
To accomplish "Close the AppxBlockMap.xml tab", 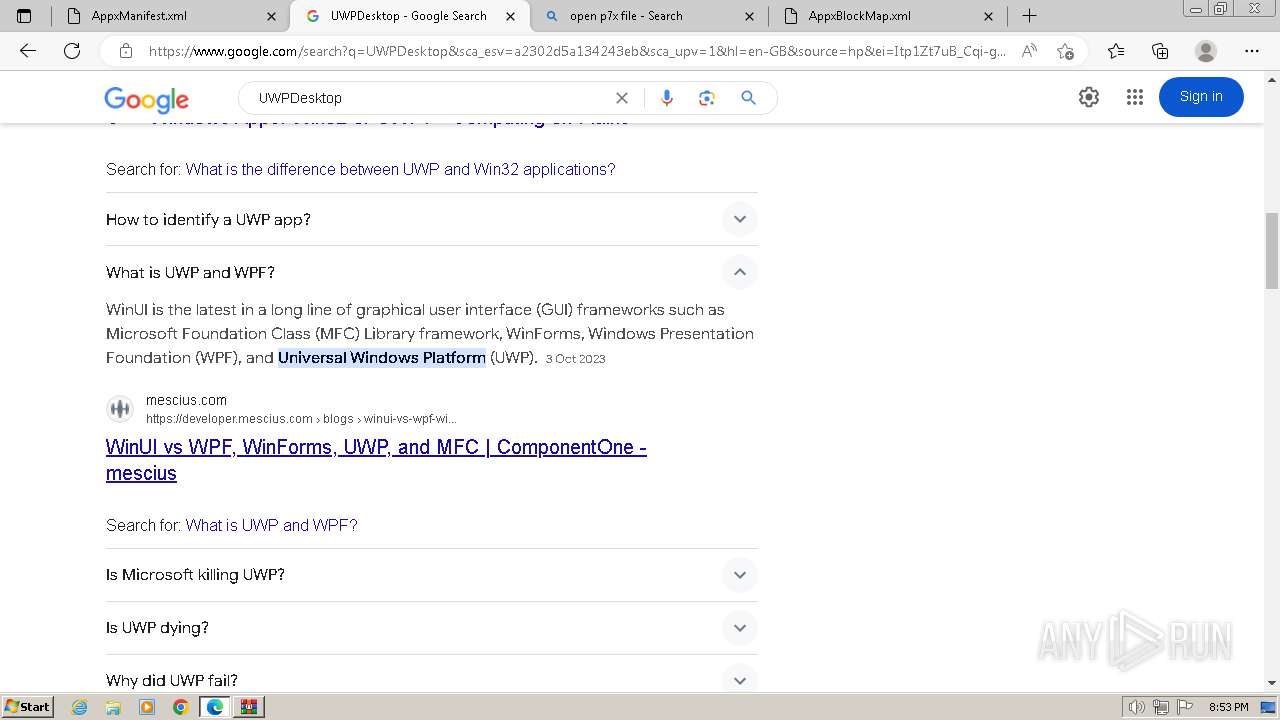I will click(x=989, y=16).
